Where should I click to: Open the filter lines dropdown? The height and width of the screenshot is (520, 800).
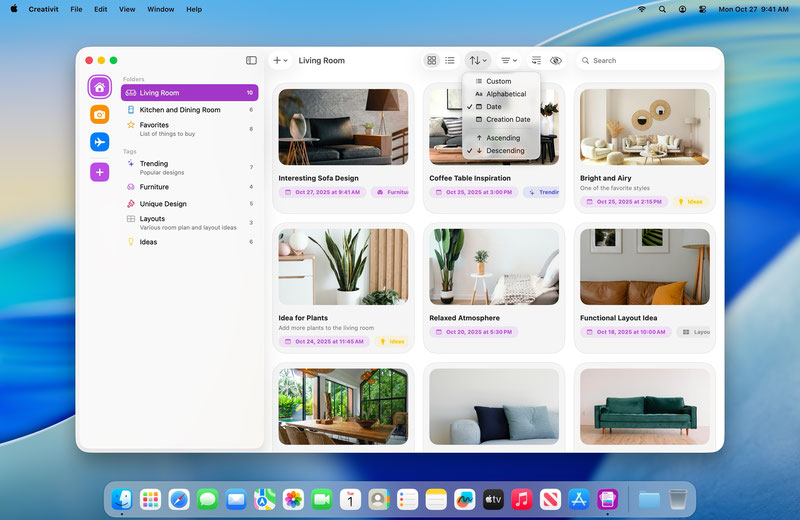(509, 61)
